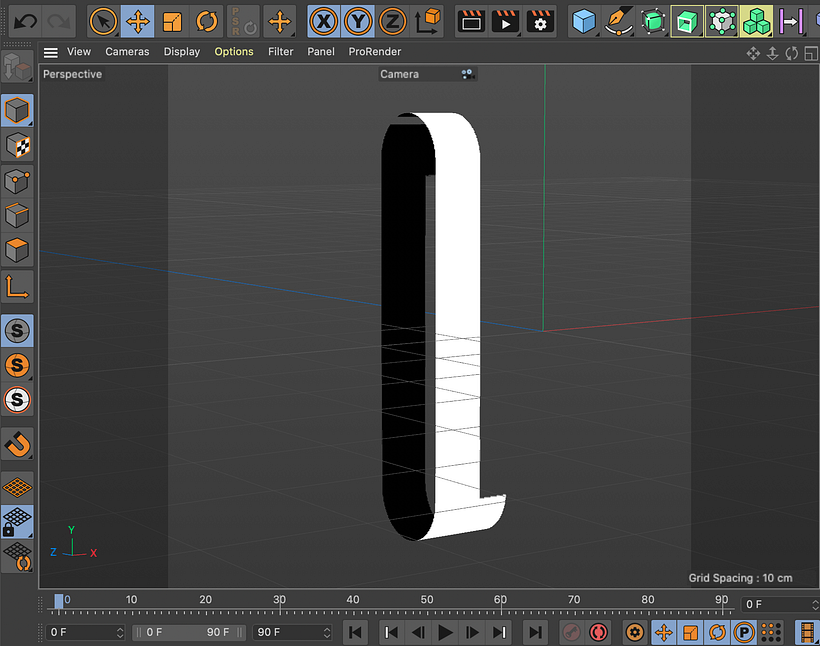820x646 pixels.
Task: Open the Extrude generator dropdown
Action: pos(687,21)
